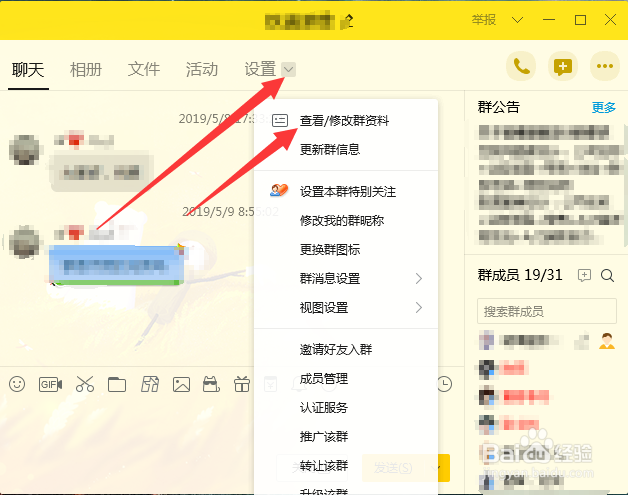Click the 群公告 heading
Image resolution: width=628 pixels, height=495 pixels.
(x=499, y=107)
